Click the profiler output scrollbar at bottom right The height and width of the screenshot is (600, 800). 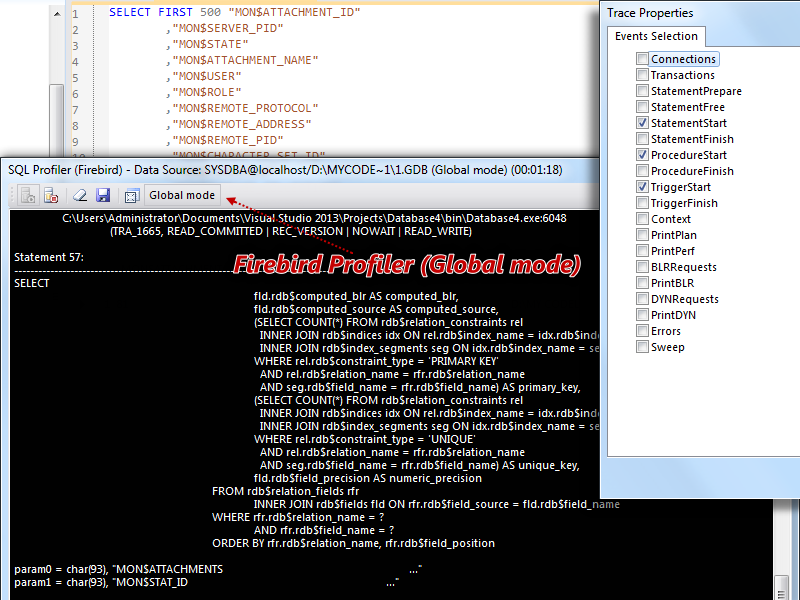[781, 587]
